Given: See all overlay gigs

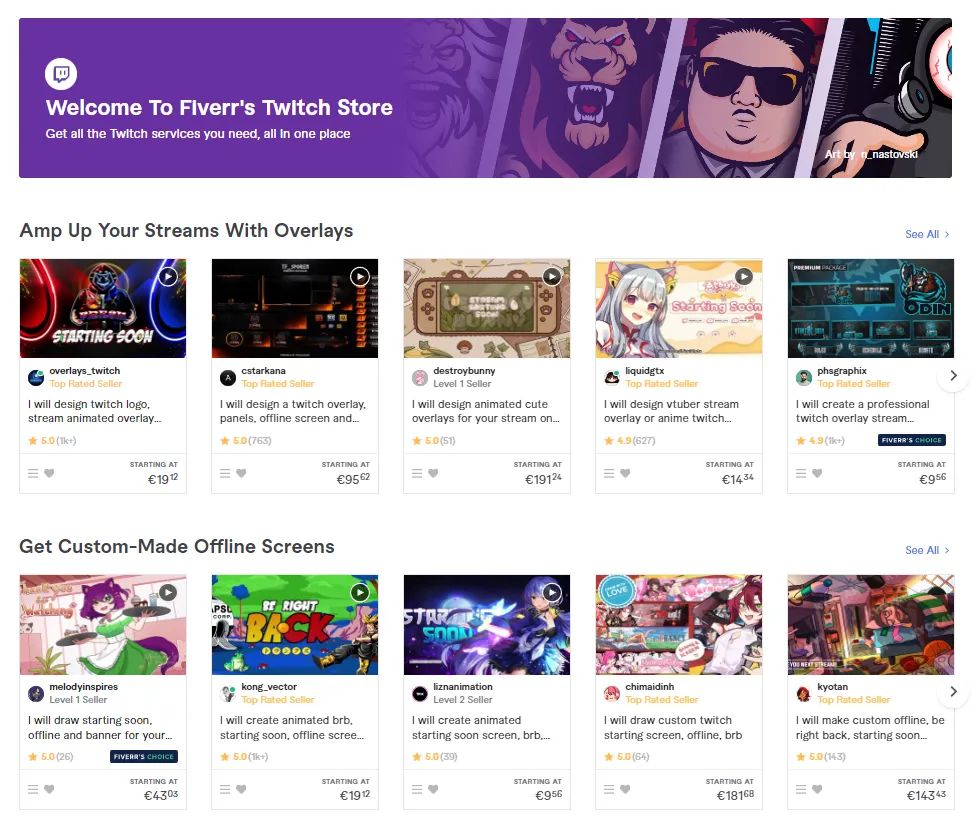Looking at the screenshot, I should [x=927, y=234].
